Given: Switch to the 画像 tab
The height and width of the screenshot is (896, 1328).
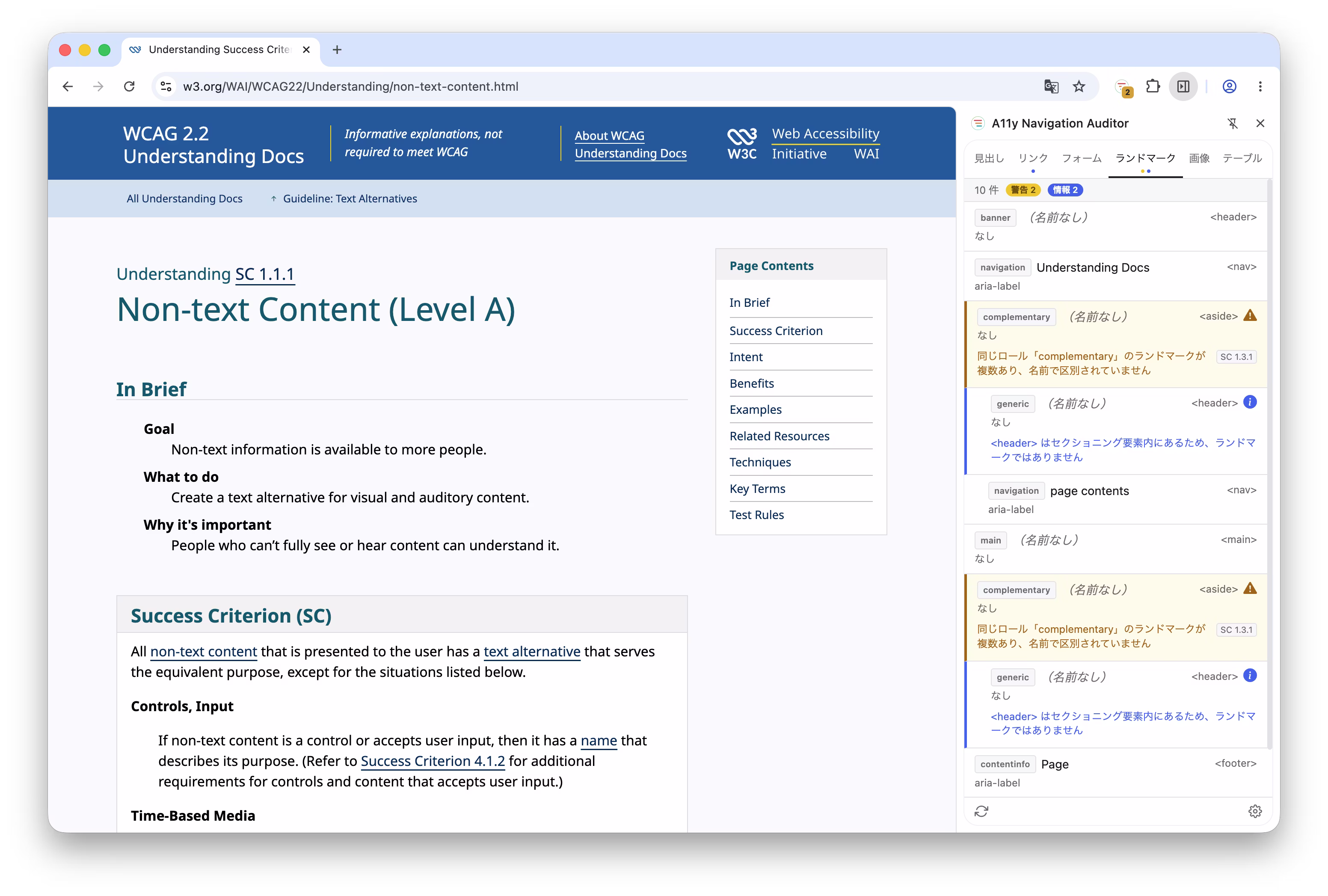Looking at the screenshot, I should point(1199,158).
